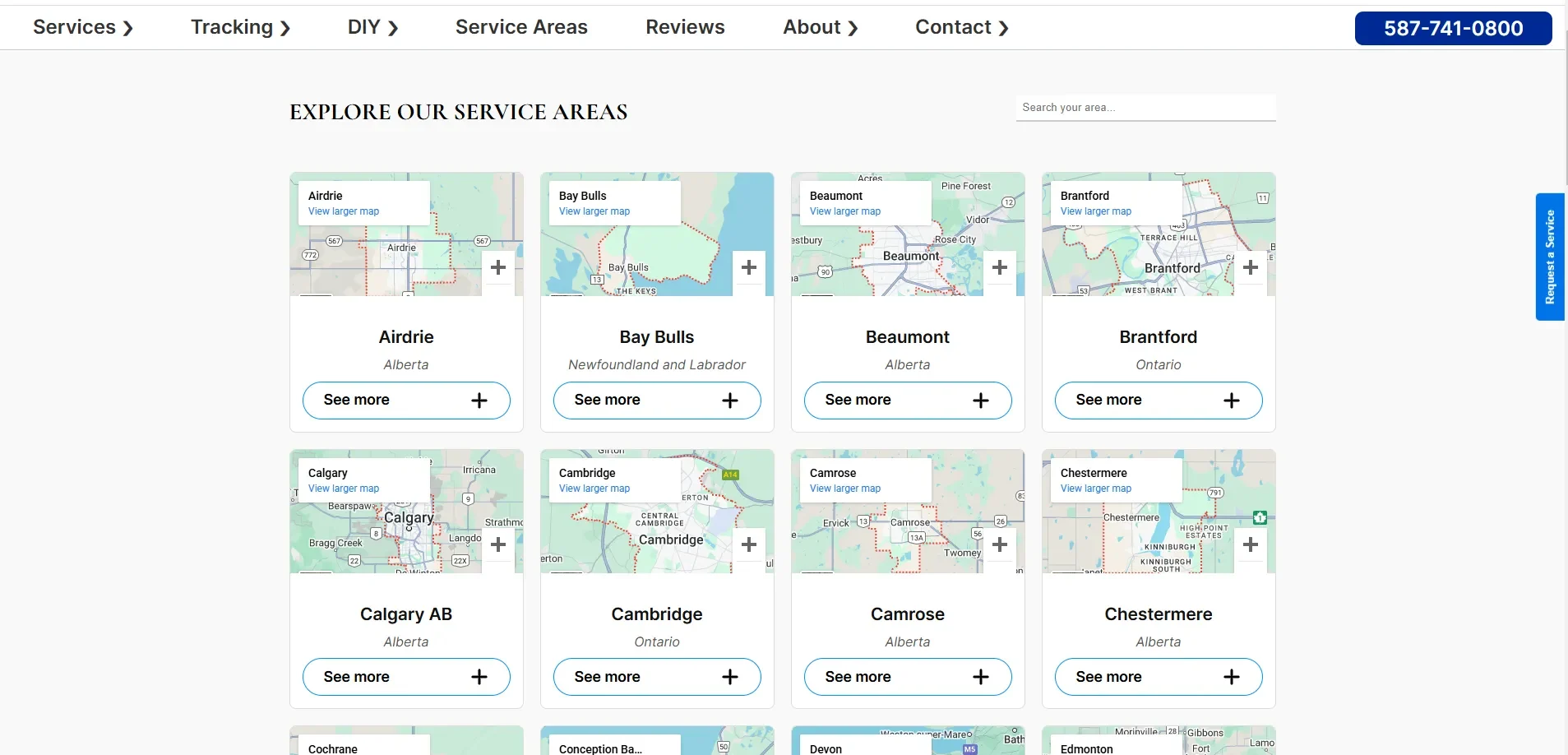Expand See more for Calgary AB
Viewport: 1568px width, 755px height.
406,677
